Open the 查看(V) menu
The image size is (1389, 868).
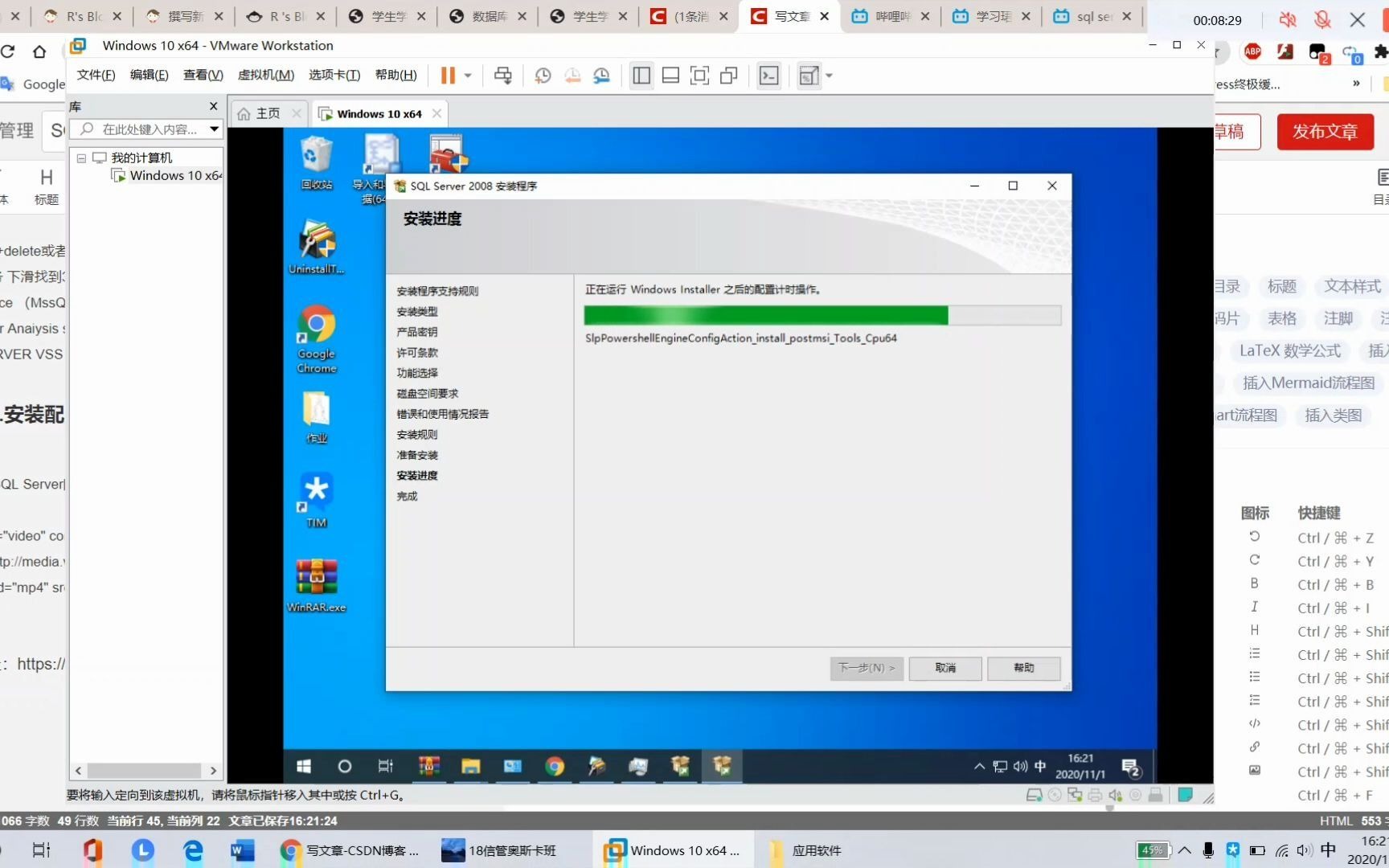pos(203,75)
